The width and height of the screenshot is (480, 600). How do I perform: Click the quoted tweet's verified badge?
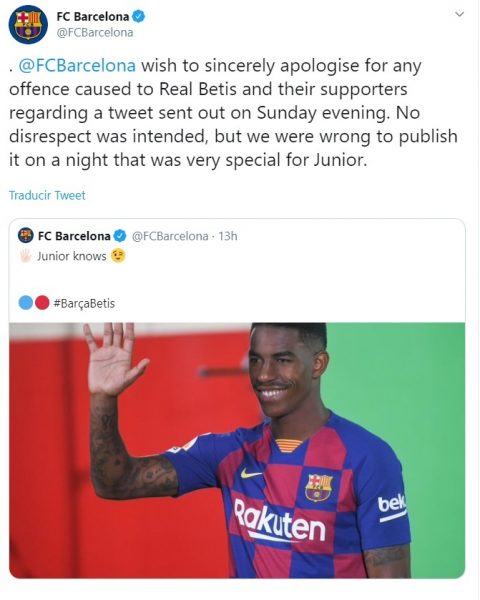click(x=120, y=236)
